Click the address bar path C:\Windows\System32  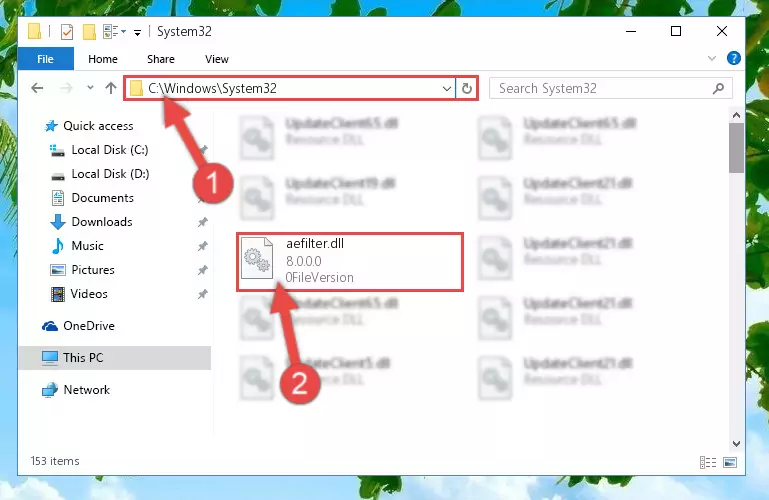(212, 88)
